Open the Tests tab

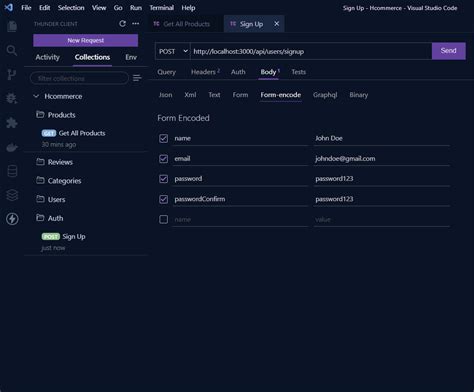click(298, 72)
